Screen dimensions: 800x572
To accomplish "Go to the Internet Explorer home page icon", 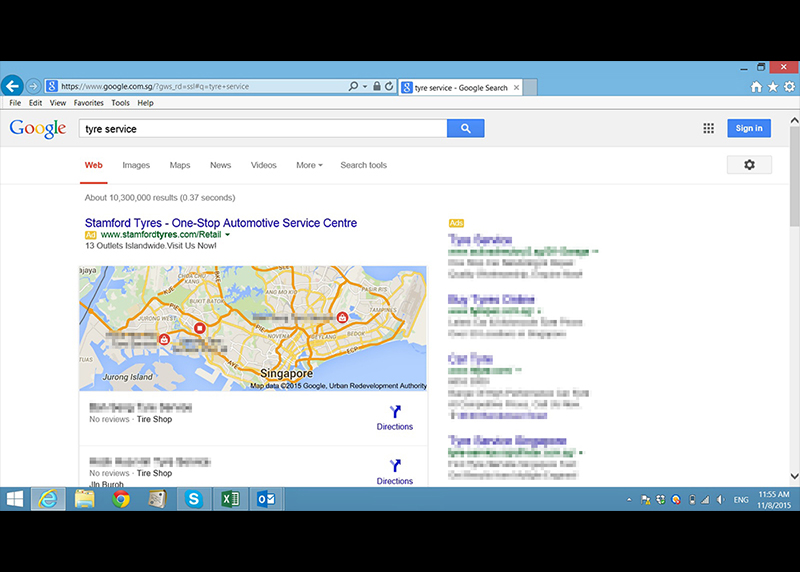I will point(757,87).
